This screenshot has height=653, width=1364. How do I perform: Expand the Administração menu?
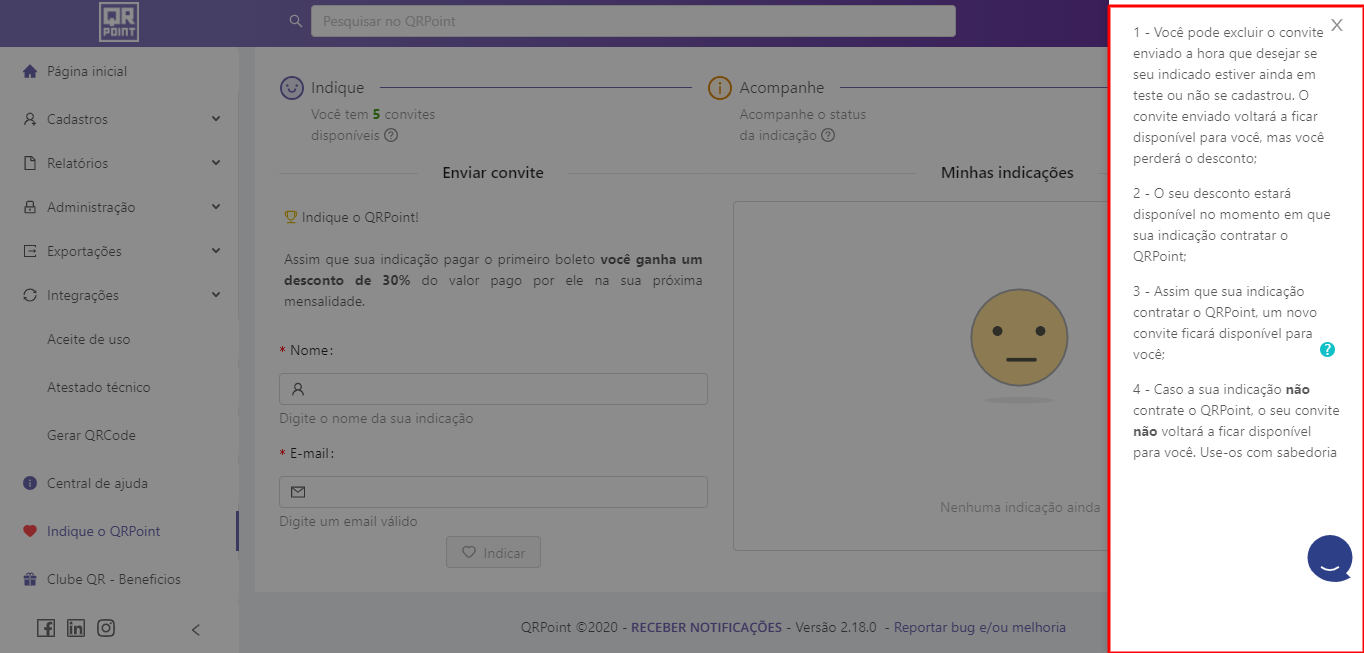(120, 207)
